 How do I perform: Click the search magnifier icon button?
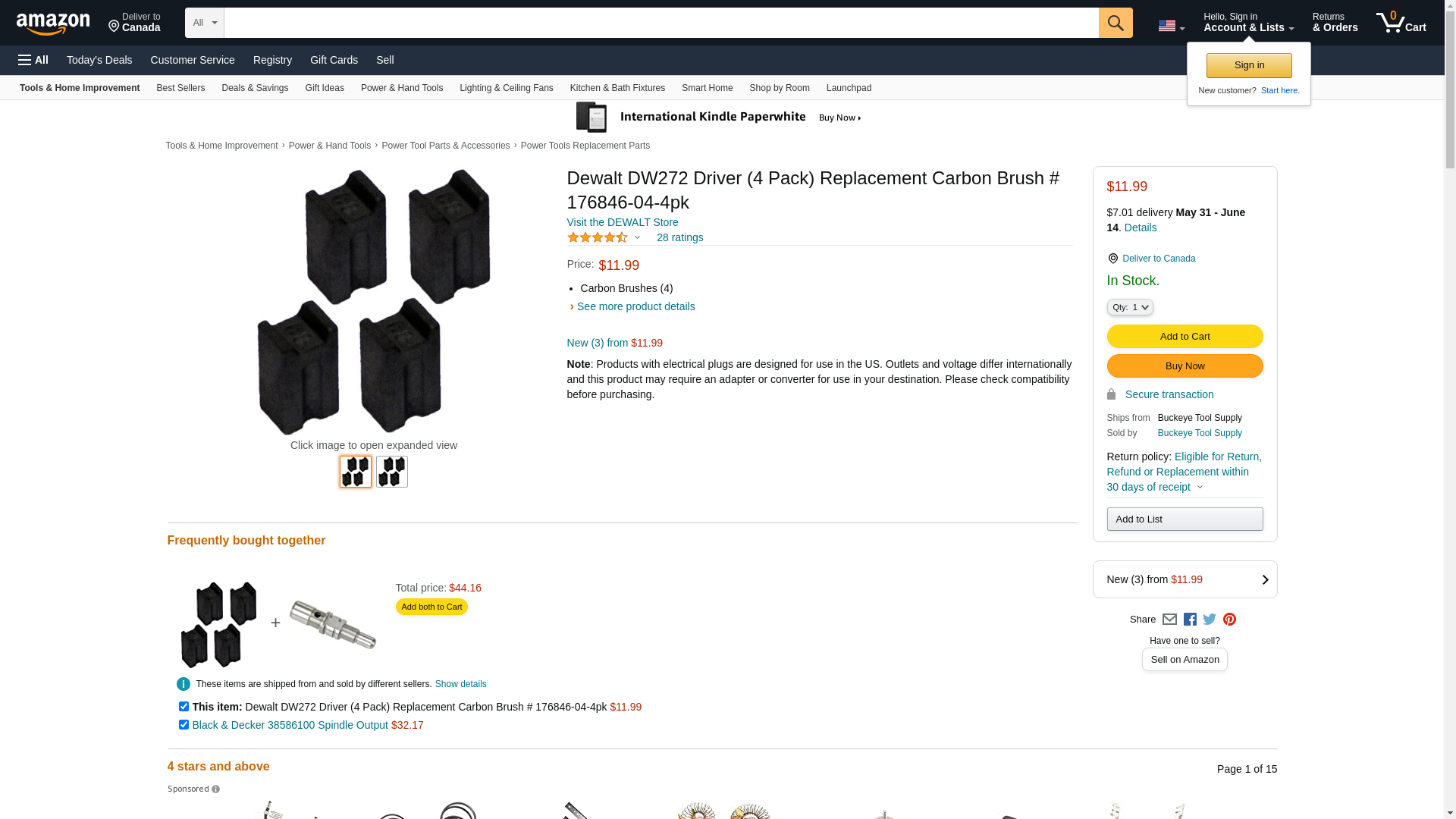tap(1115, 23)
